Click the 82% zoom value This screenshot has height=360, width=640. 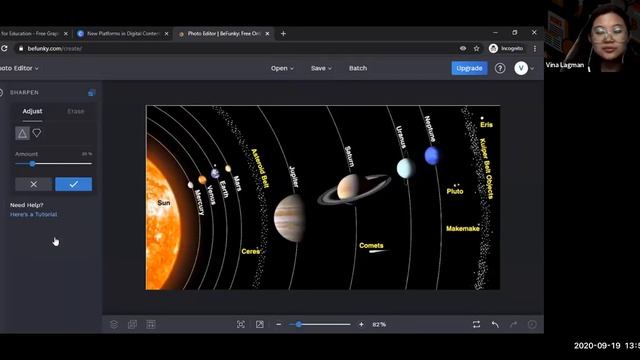click(x=379, y=324)
